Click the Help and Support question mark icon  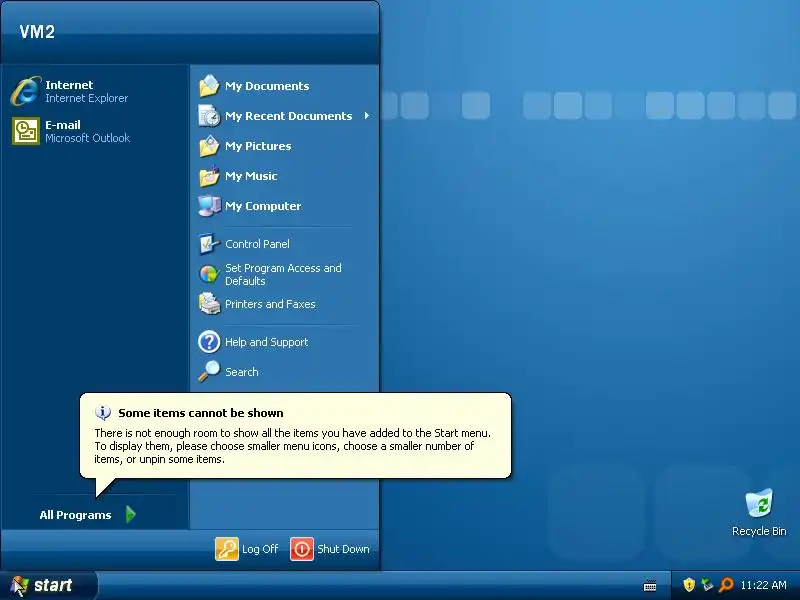[x=209, y=342]
